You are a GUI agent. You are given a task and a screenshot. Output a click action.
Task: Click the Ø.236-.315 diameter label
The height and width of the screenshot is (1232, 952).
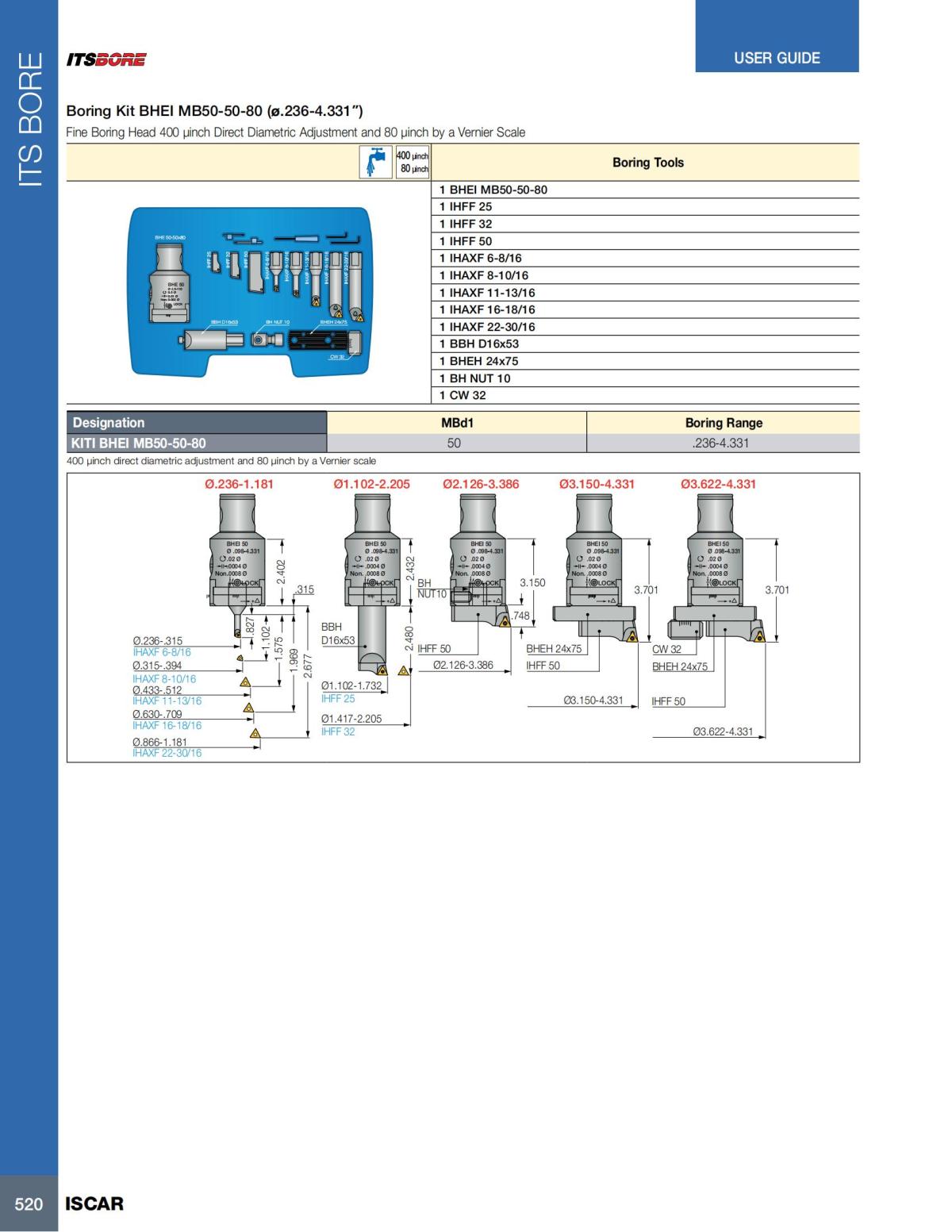click(158, 641)
